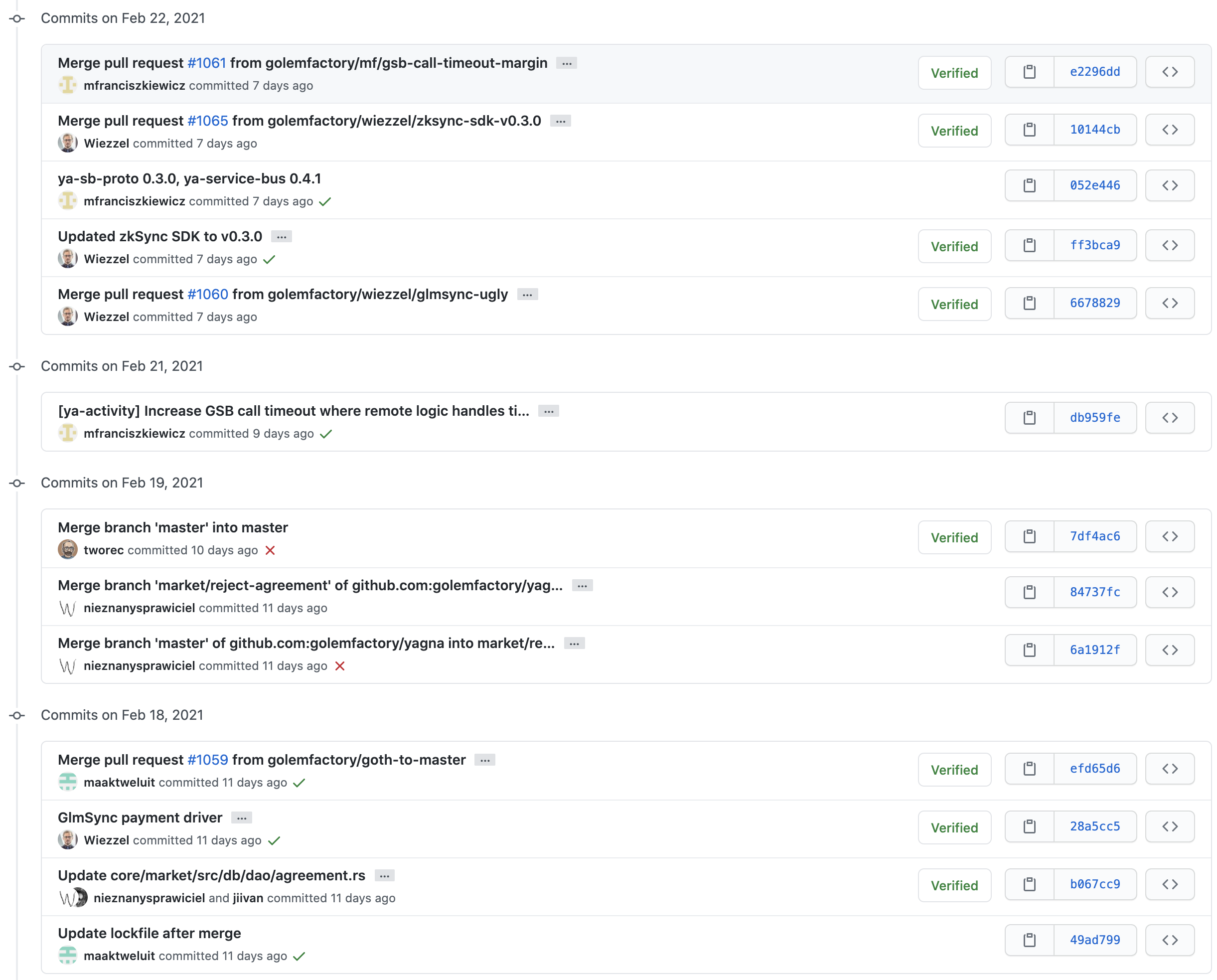Expand description of #1061 merge commit
Viewport: 1217px width, 980px height.
click(567, 63)
